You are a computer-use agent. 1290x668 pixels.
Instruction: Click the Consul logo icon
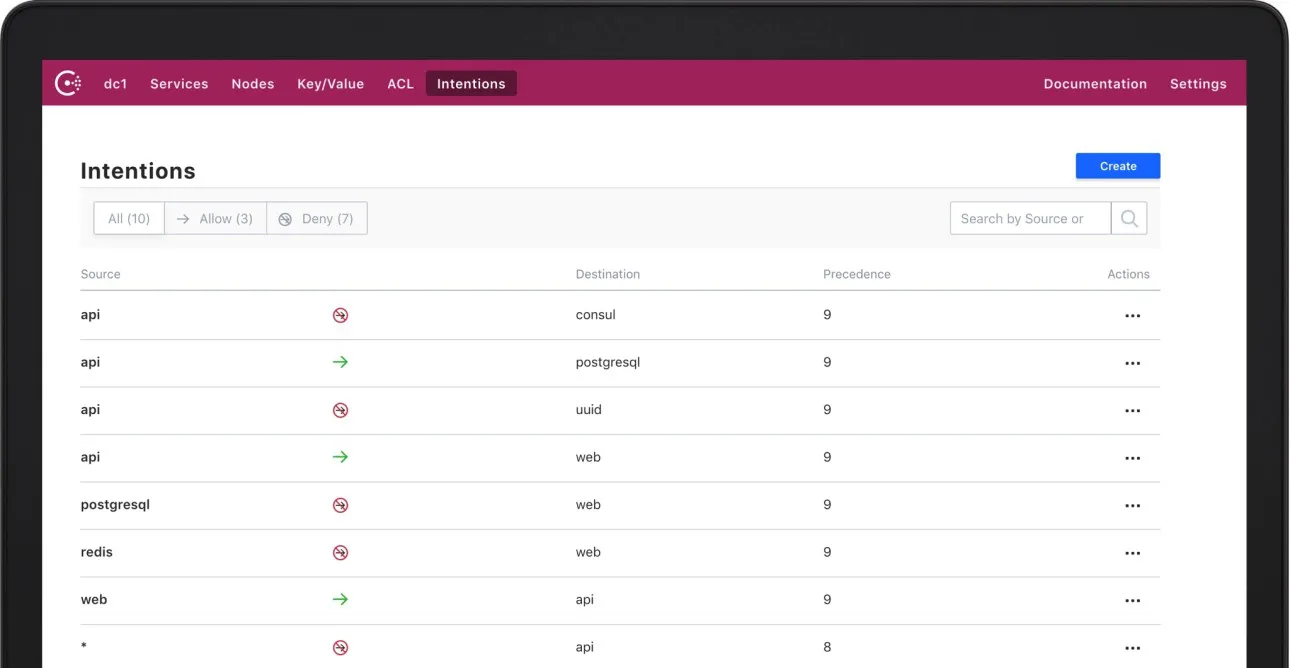pos(68,83)
